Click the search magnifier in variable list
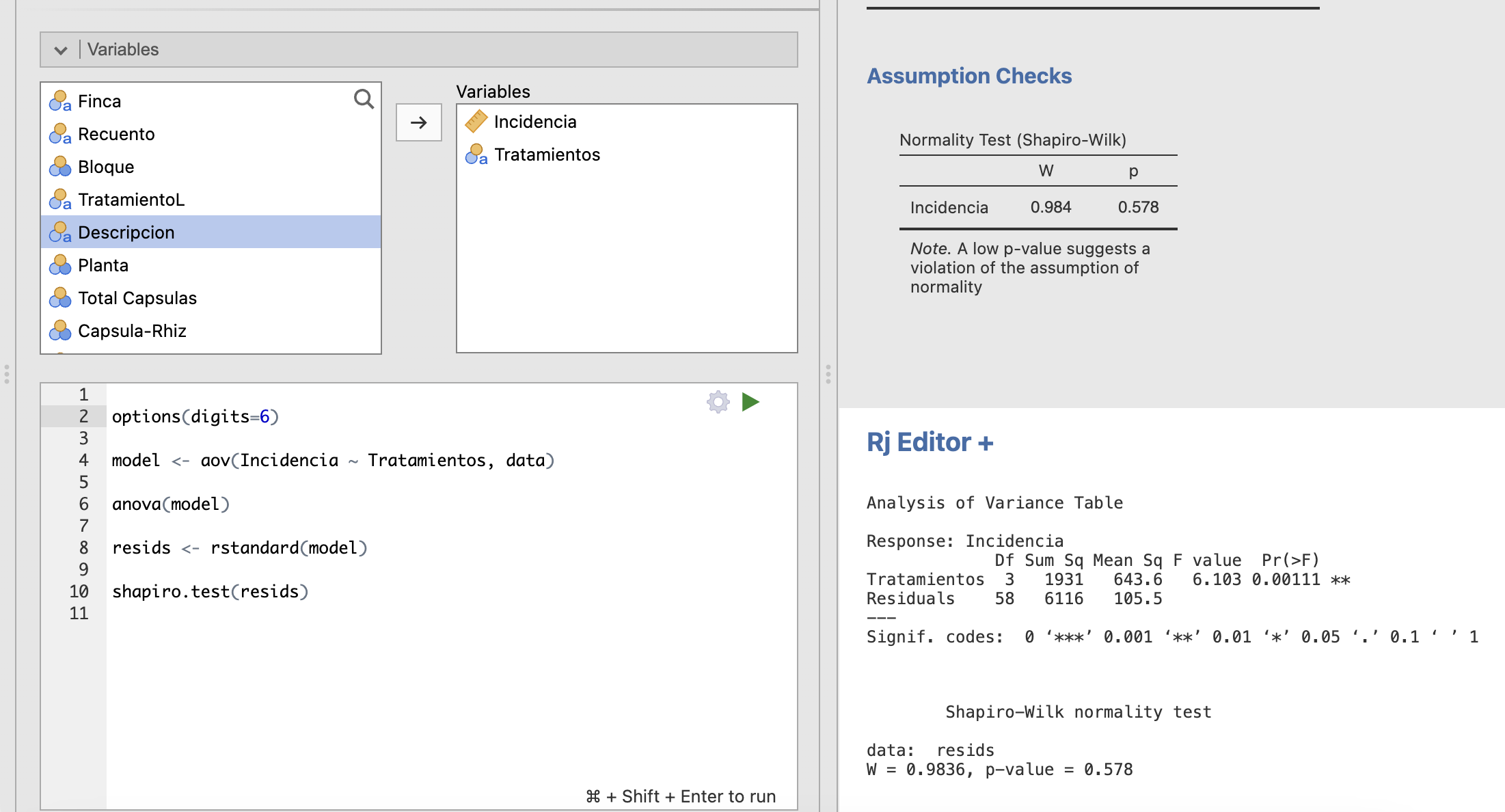This screenshot has width=1505, height=812. click(364, 100)
